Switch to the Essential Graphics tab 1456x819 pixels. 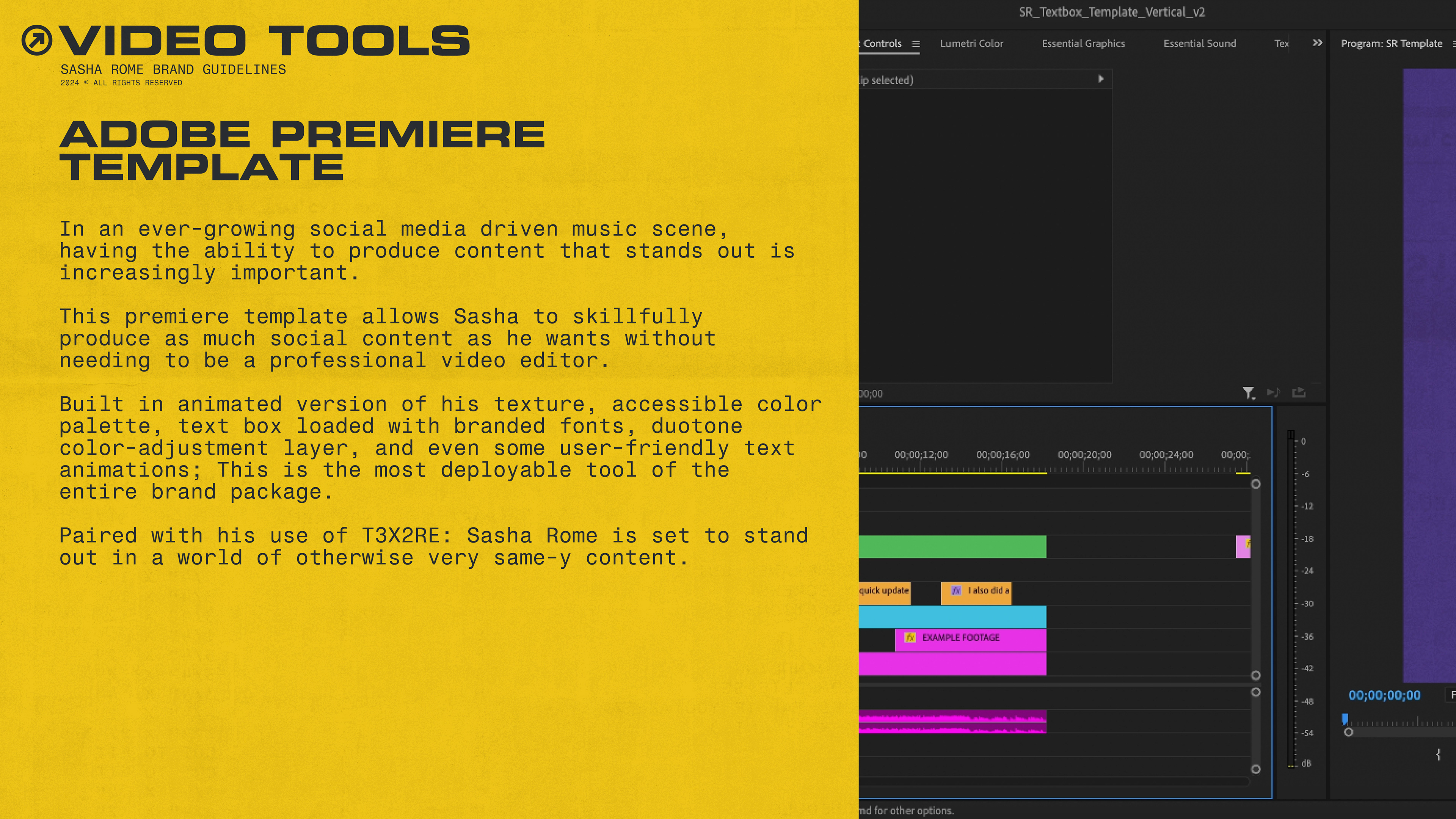[1083, 44]
